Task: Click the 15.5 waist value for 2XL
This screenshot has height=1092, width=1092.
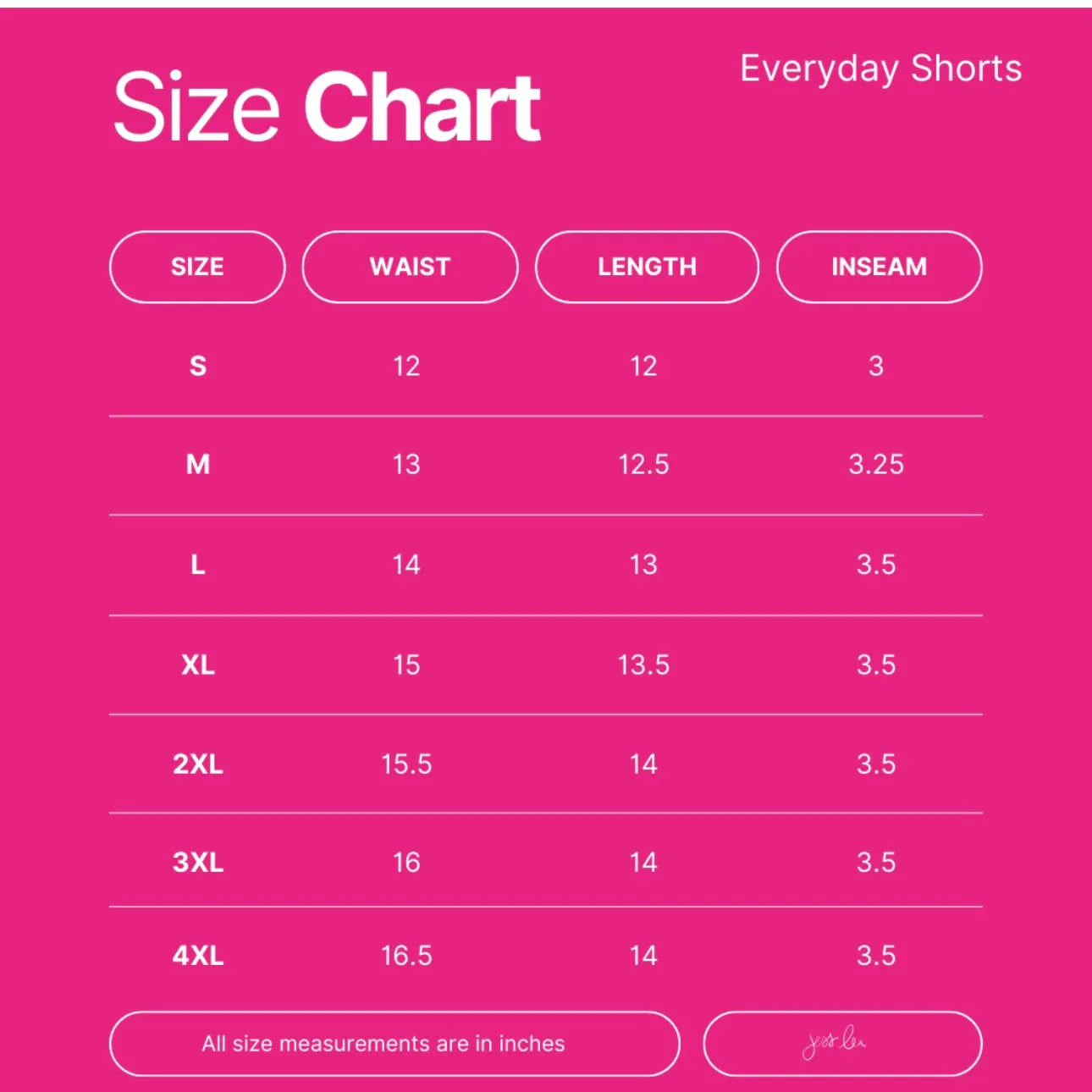Action: click(406, 764)
